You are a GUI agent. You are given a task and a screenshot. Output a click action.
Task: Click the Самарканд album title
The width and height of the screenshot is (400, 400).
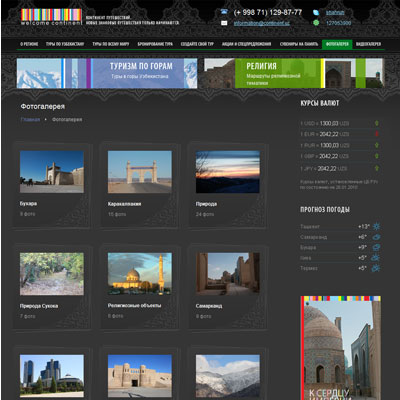tap(209, 306)
